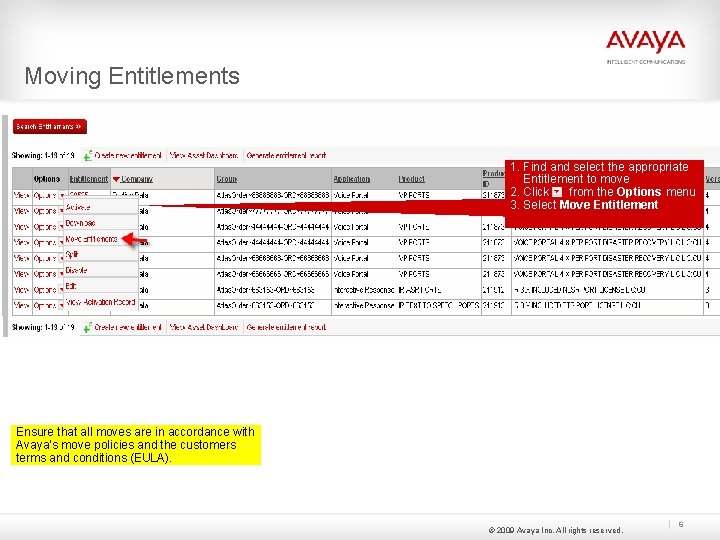Open View Asset Dashboard link below table
The width and height of the screenshot is (720, 540).
(203, 327)
